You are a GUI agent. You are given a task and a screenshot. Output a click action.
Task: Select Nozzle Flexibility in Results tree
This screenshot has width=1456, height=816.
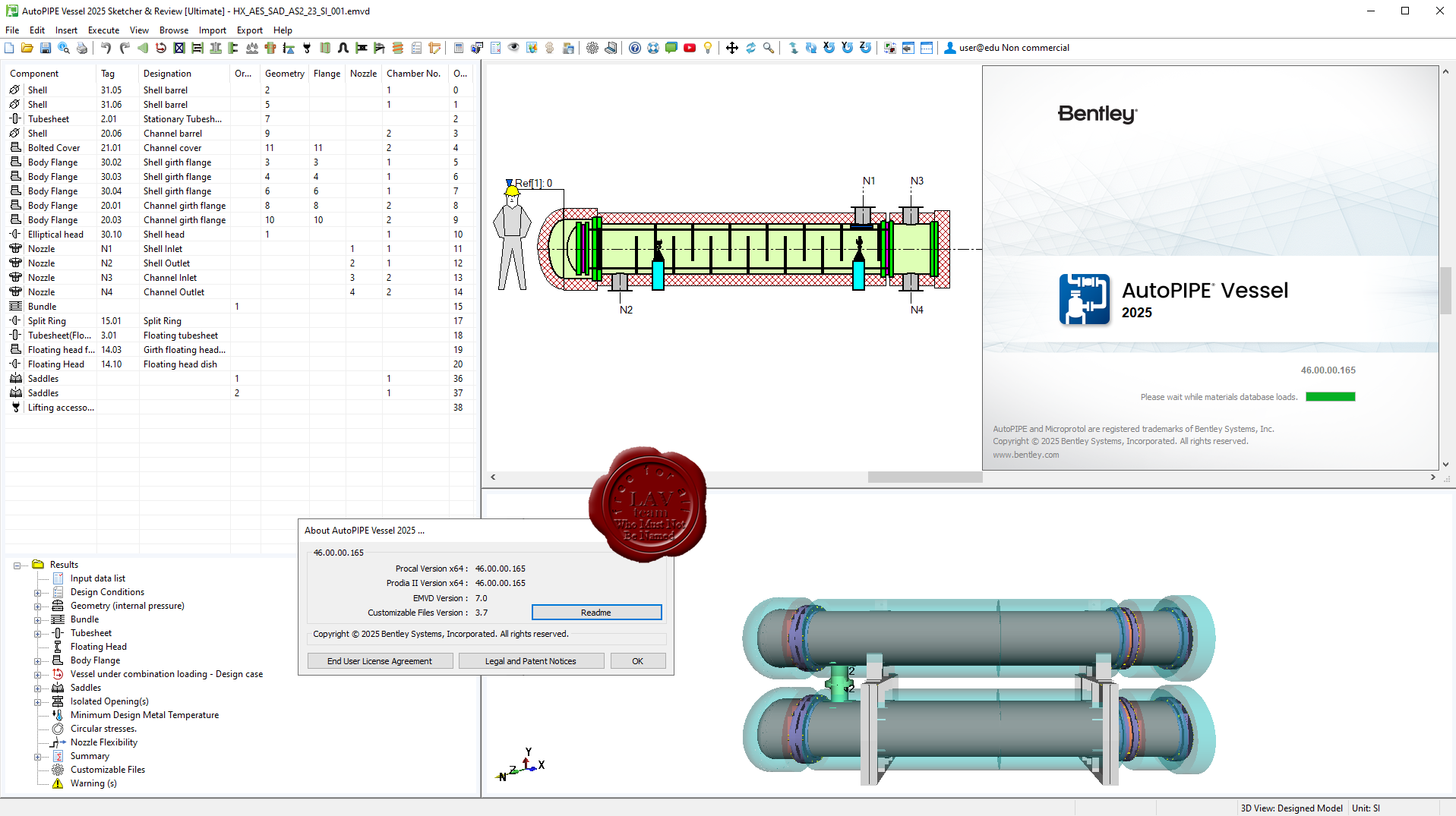point(104,742)
